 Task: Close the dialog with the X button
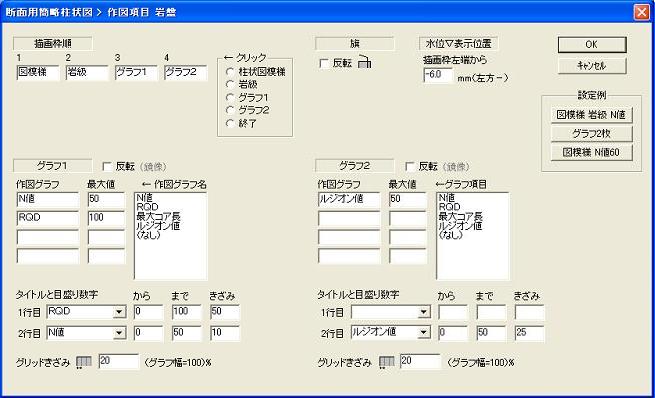tap(642, 12)
